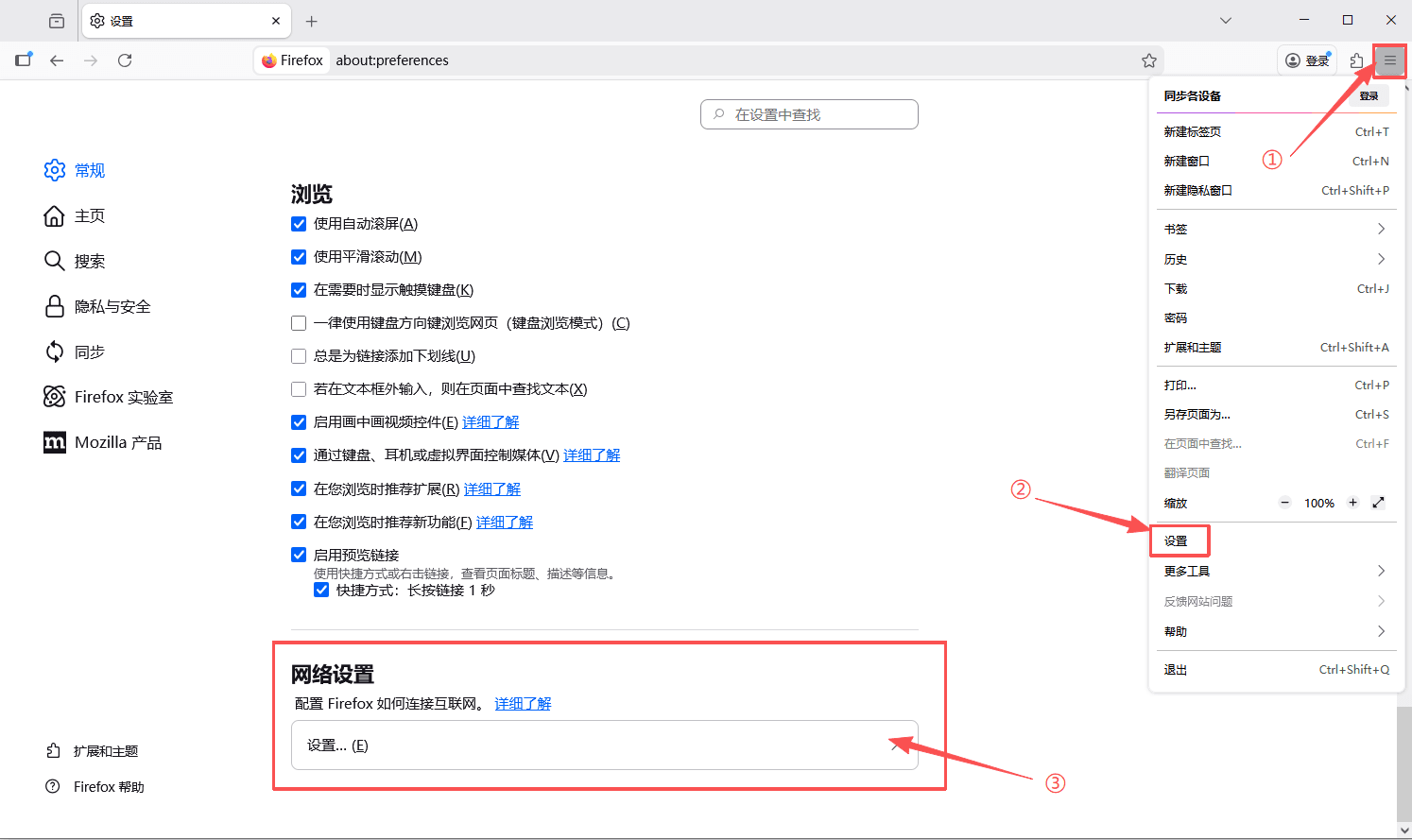
Task: Open 详细了解 link for 画中画视频控件
Action: pyautogui.click(x=491, y=422)
